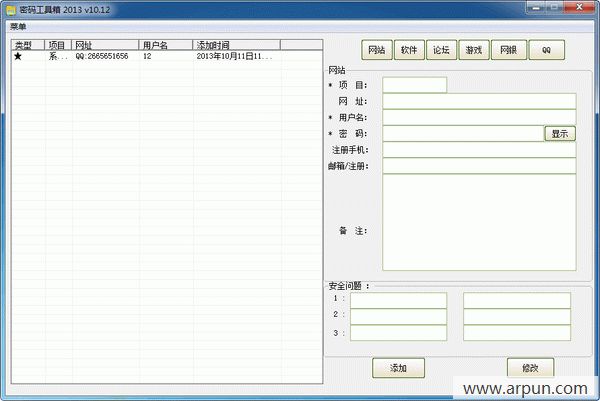
Task: Select the star icon in first row
Action: coord(17,57)
